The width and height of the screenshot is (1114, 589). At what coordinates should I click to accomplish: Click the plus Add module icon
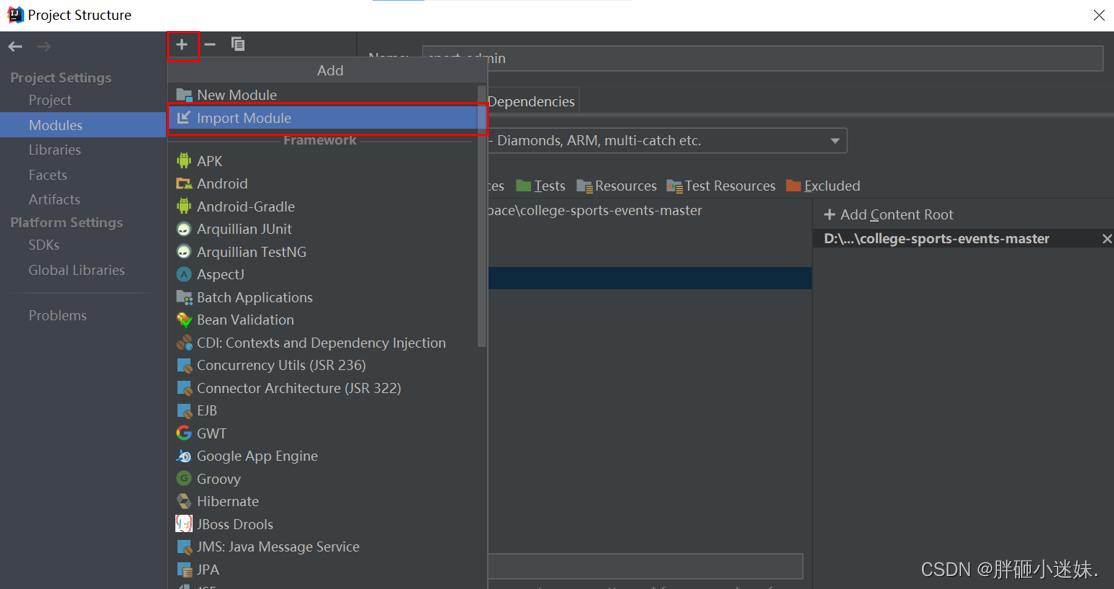pyautogui.click(x=182, y=45)
